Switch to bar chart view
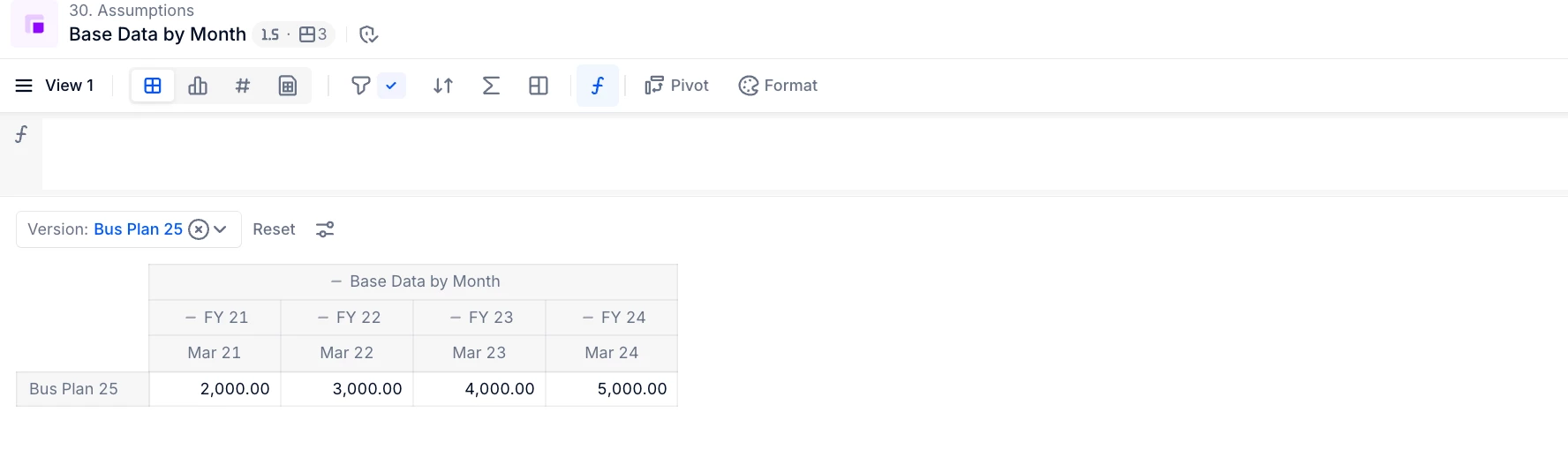 point(198,86)
